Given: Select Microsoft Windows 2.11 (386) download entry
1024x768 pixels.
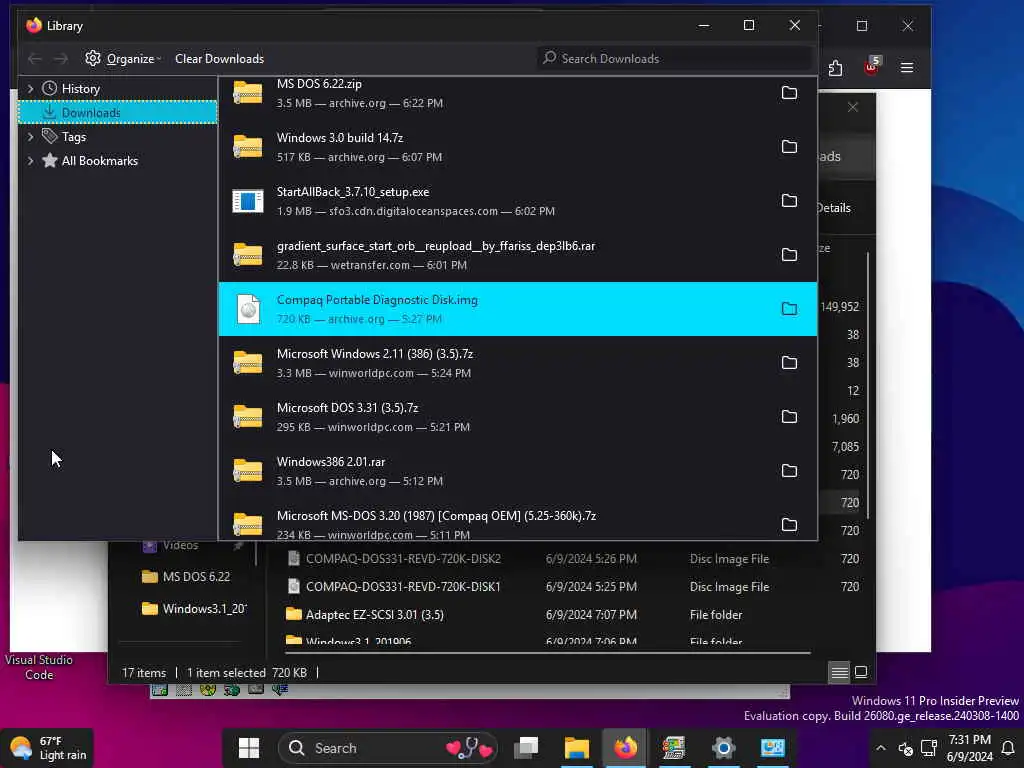Looking at the screenshot, I should pyautogui.click(x=517, y=362).
